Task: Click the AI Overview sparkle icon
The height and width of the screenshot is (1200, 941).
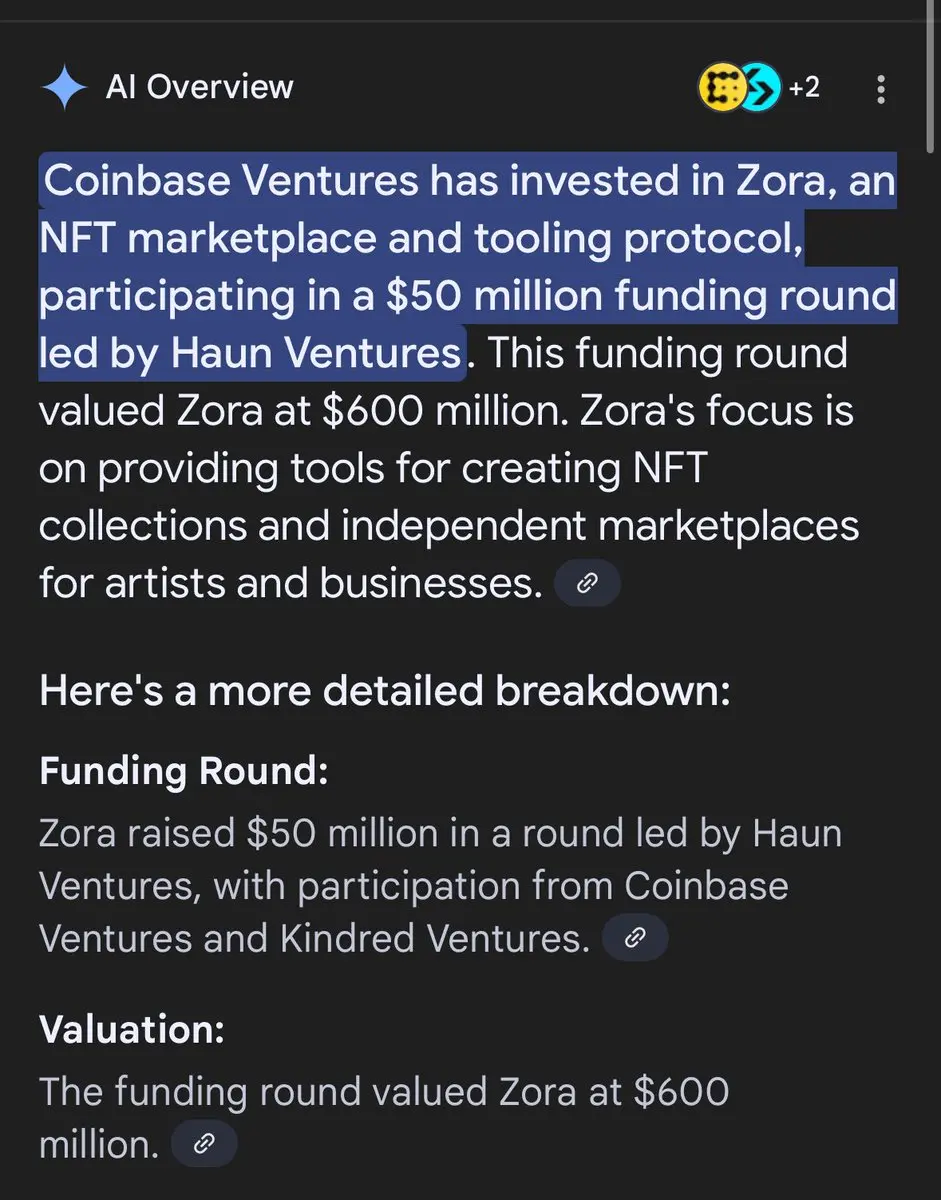Action: coord(65,87)
